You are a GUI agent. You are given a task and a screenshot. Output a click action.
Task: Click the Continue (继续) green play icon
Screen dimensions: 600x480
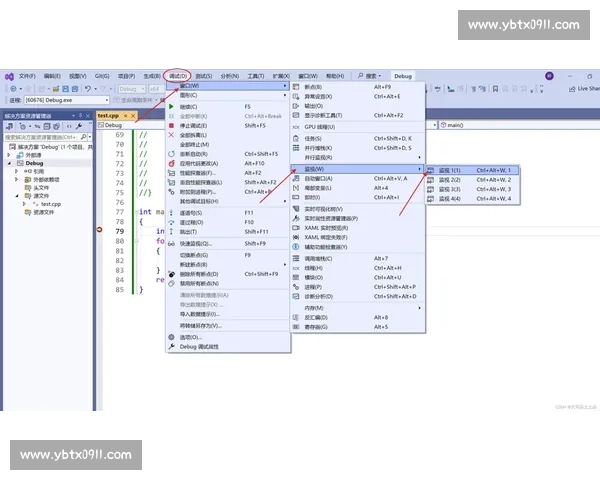(171, 106)
